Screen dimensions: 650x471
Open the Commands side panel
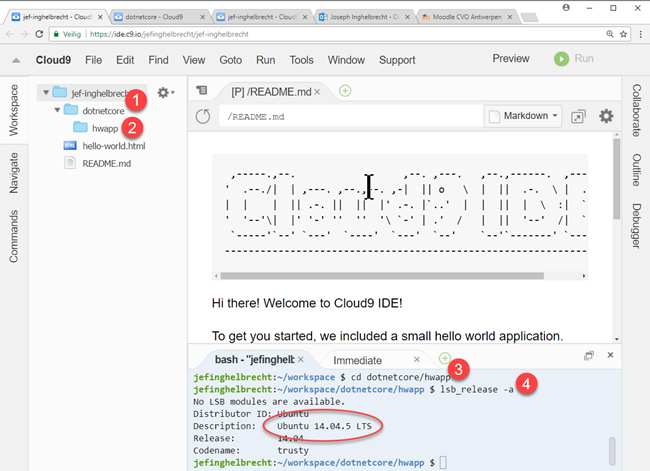coord(14,236)
